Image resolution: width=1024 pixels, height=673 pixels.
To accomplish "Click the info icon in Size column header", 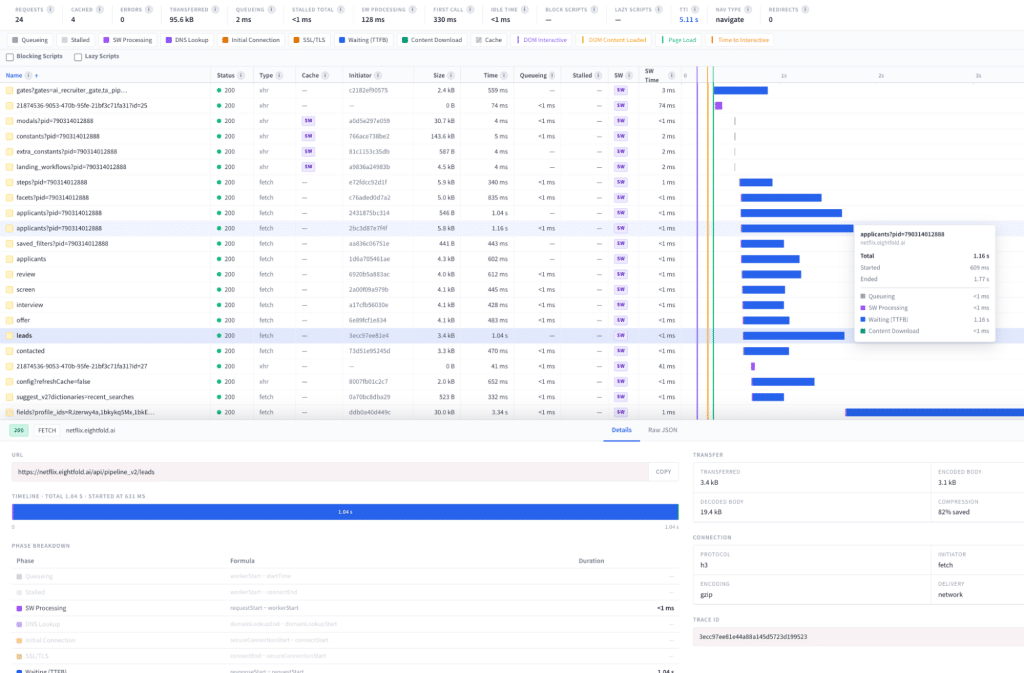I will 451,76.
